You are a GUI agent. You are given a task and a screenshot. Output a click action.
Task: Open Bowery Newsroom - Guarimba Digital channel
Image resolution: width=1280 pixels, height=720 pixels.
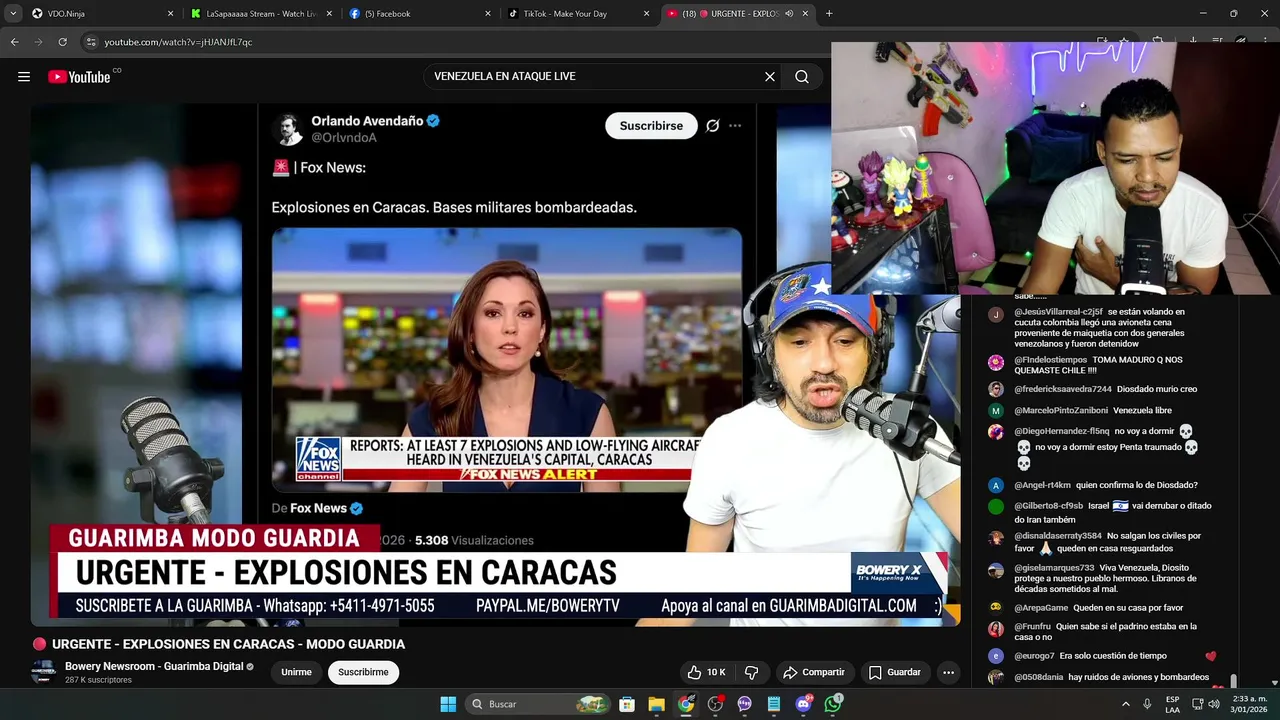point(154,666)
